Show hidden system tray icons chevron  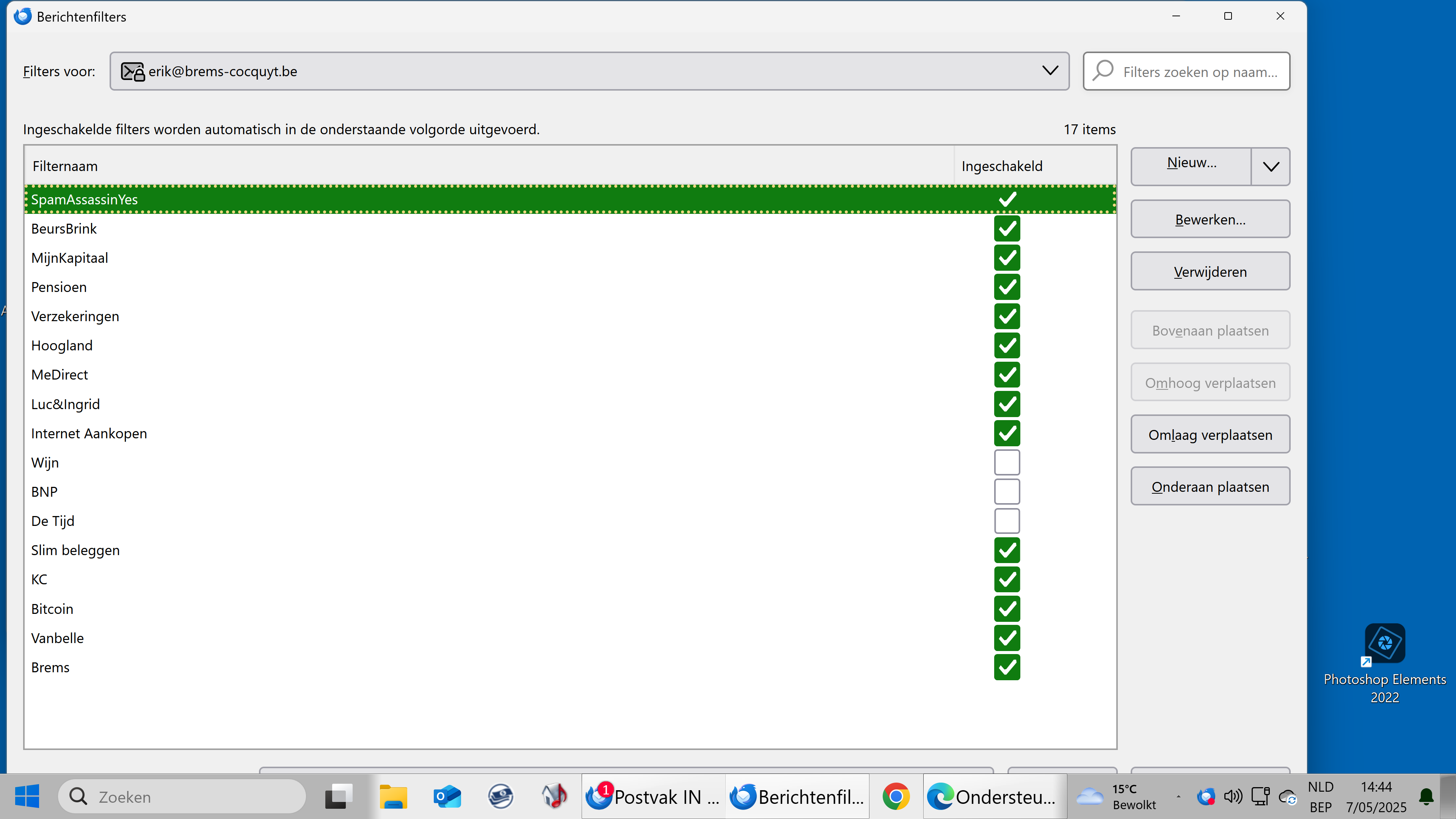tap(1178, 796)
